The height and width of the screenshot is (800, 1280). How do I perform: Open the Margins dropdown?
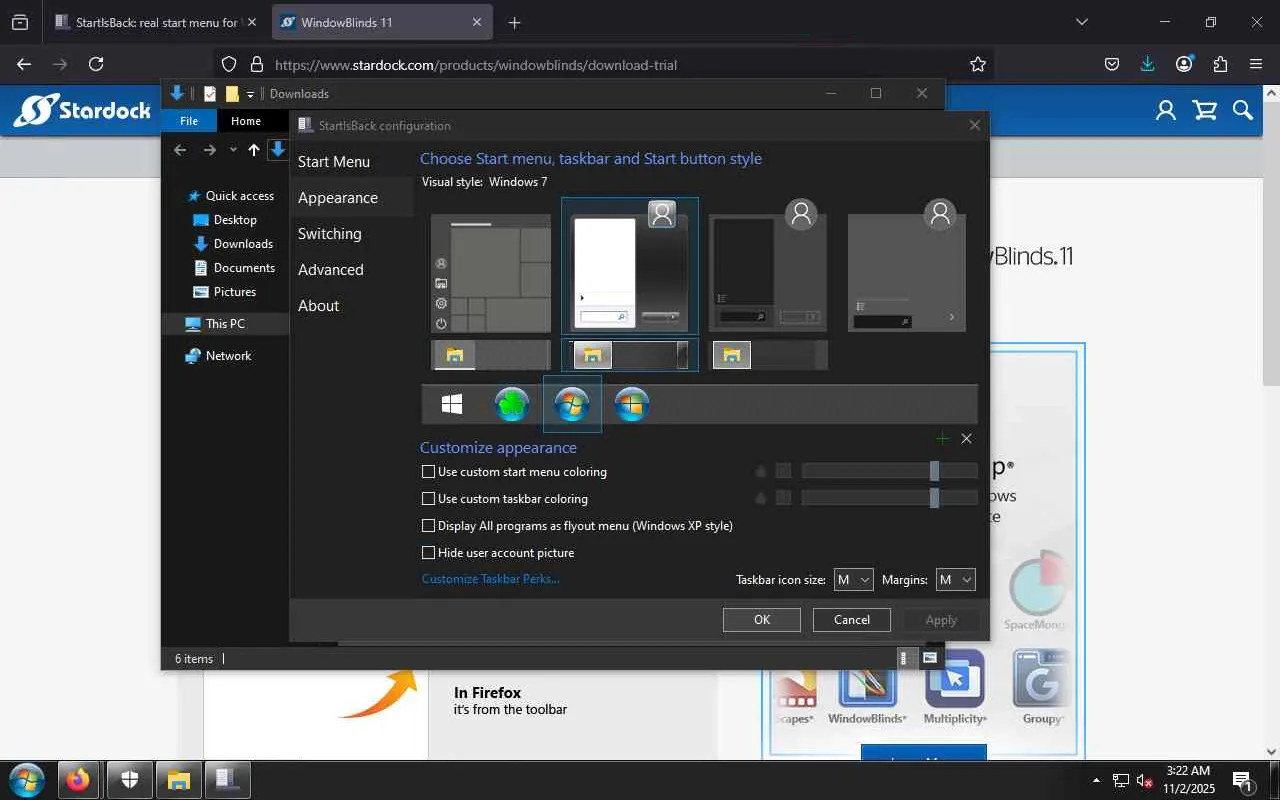click(955, 580)
